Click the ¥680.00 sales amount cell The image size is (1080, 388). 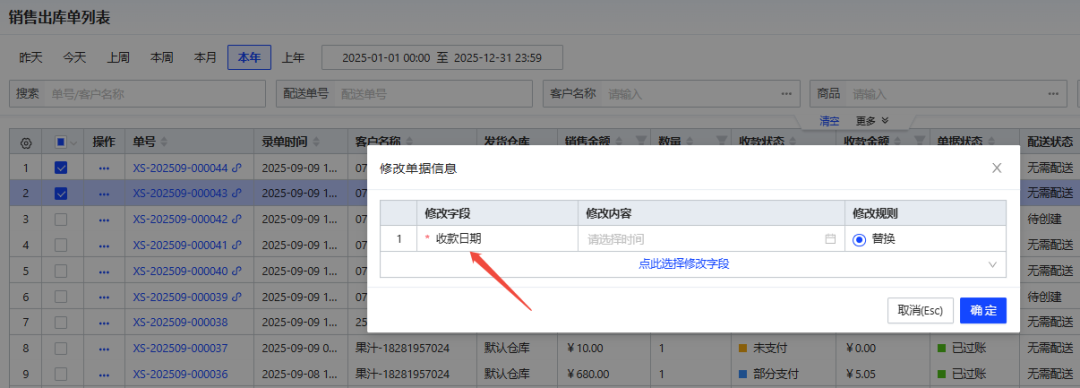click(x=603, y=374)
